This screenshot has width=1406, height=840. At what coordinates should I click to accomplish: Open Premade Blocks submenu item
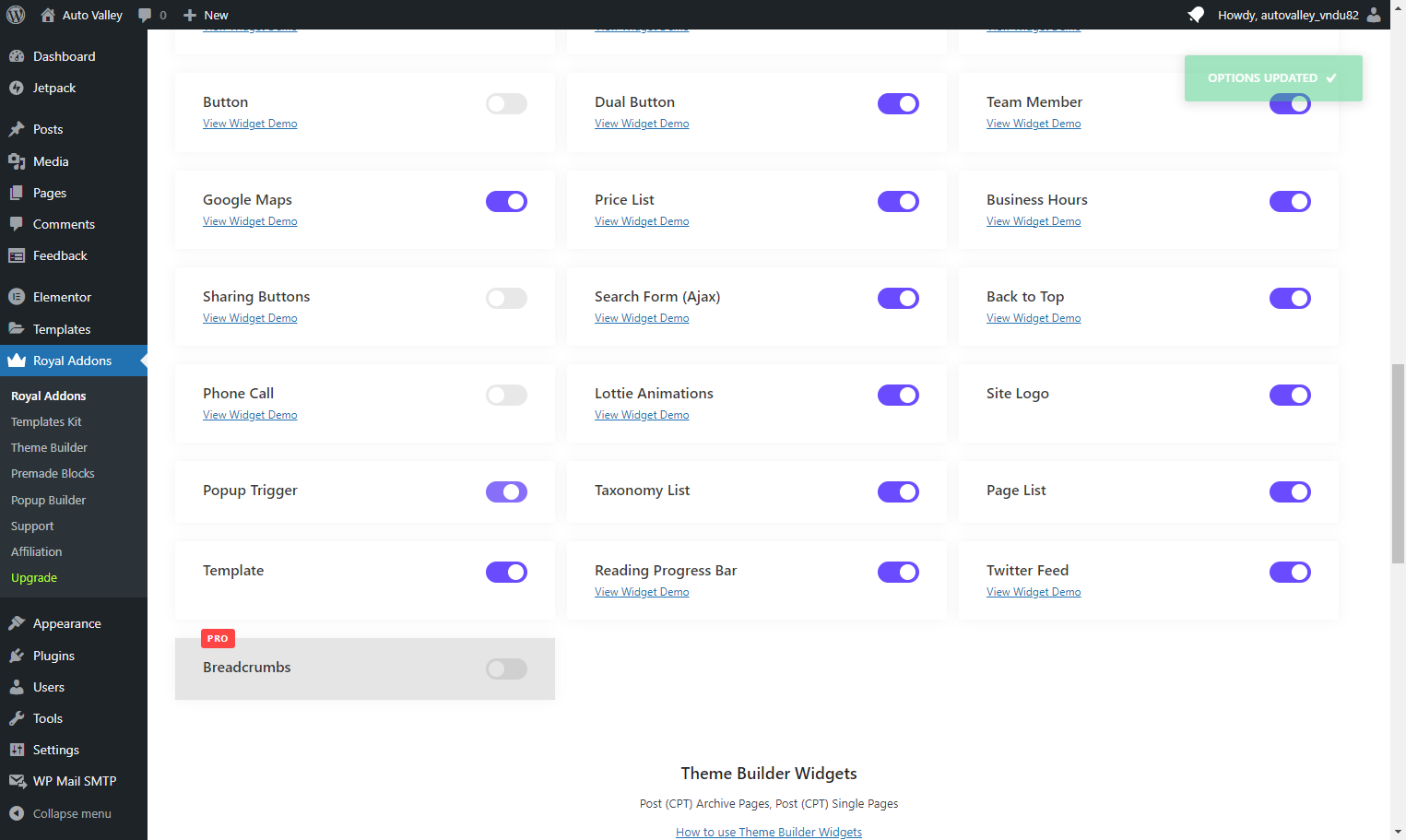tap(53, 473)
